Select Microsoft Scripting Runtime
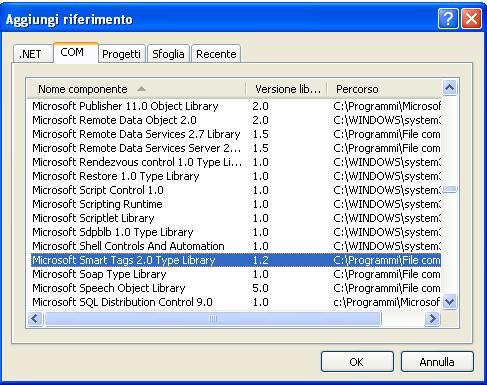This screenshot has width=487, height=385. tap(236, 204)
